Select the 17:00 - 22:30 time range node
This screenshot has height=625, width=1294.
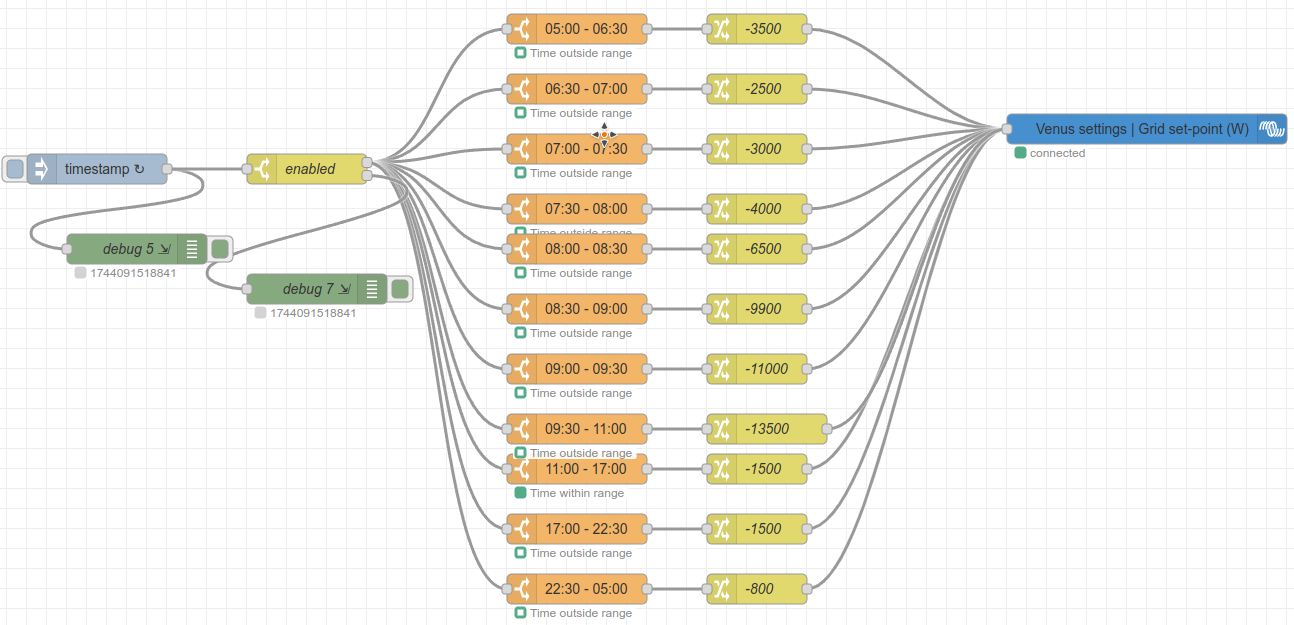point(586,529)
